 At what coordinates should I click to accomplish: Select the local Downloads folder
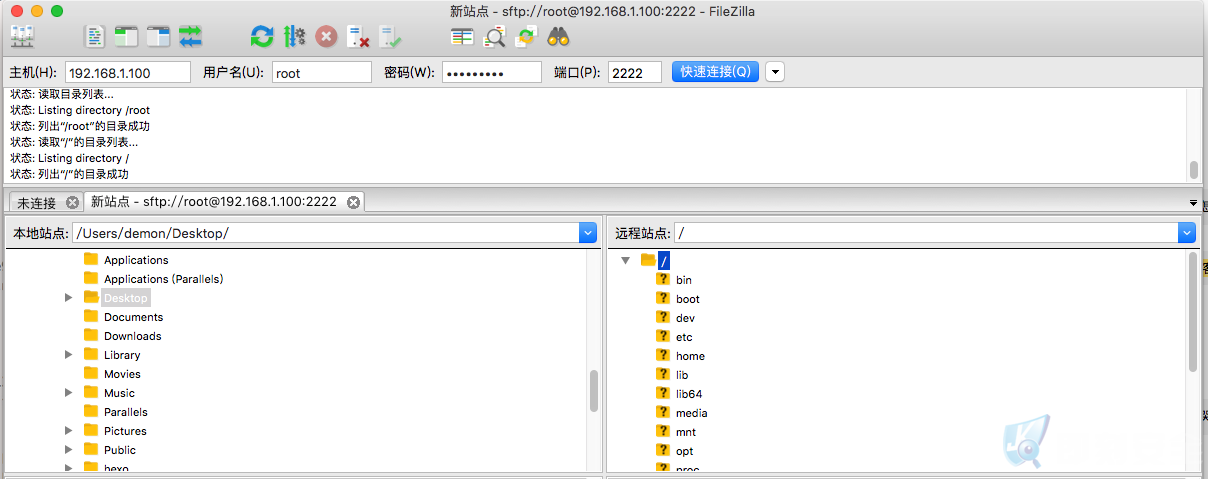point(132,336)
